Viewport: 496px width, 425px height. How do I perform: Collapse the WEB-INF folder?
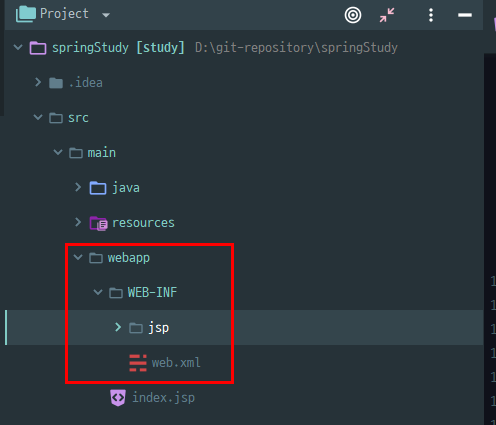98,292
